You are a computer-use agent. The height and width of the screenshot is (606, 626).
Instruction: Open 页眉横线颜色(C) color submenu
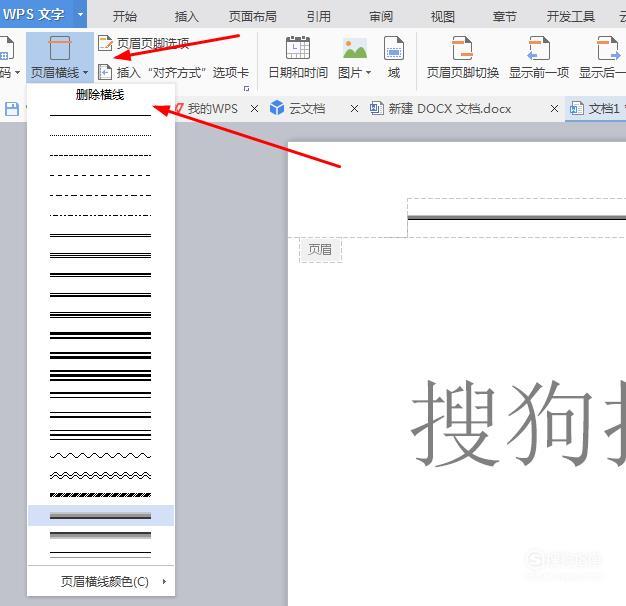(100, 582)
